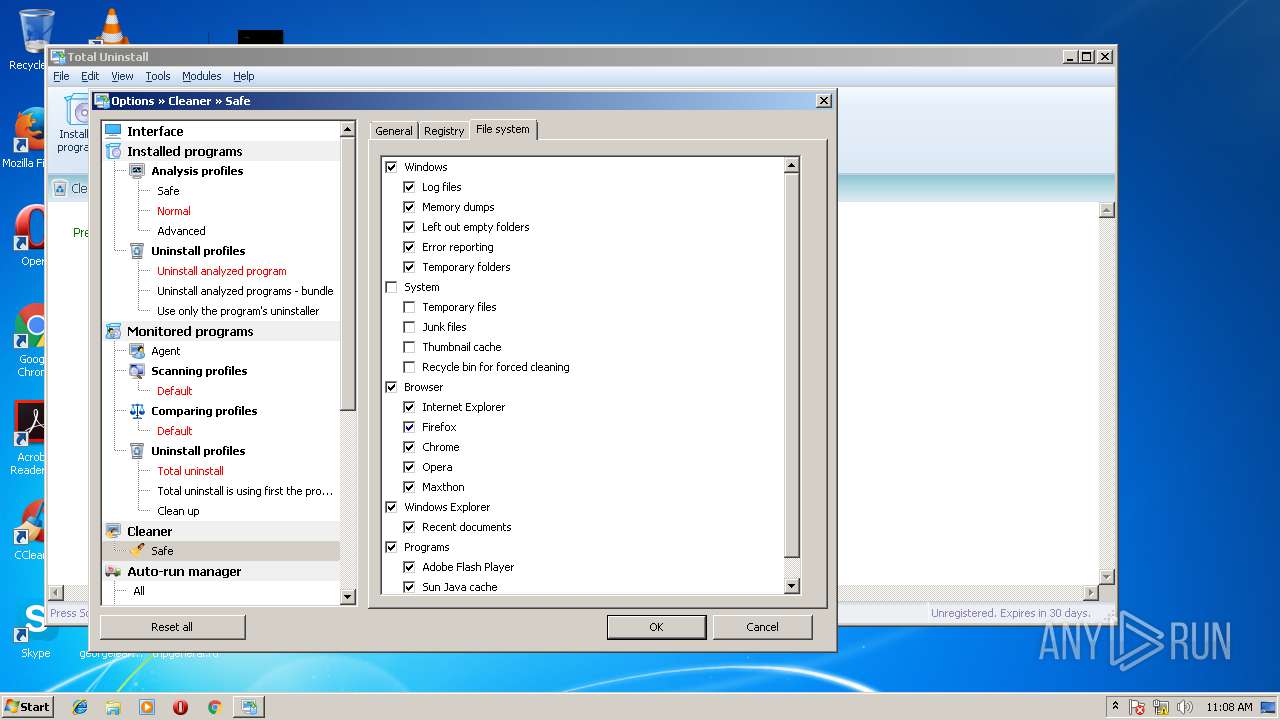Check the Thumbnail cache checkbox
The height and width of the screenshot is (720, 1280).
pos(409,347)
